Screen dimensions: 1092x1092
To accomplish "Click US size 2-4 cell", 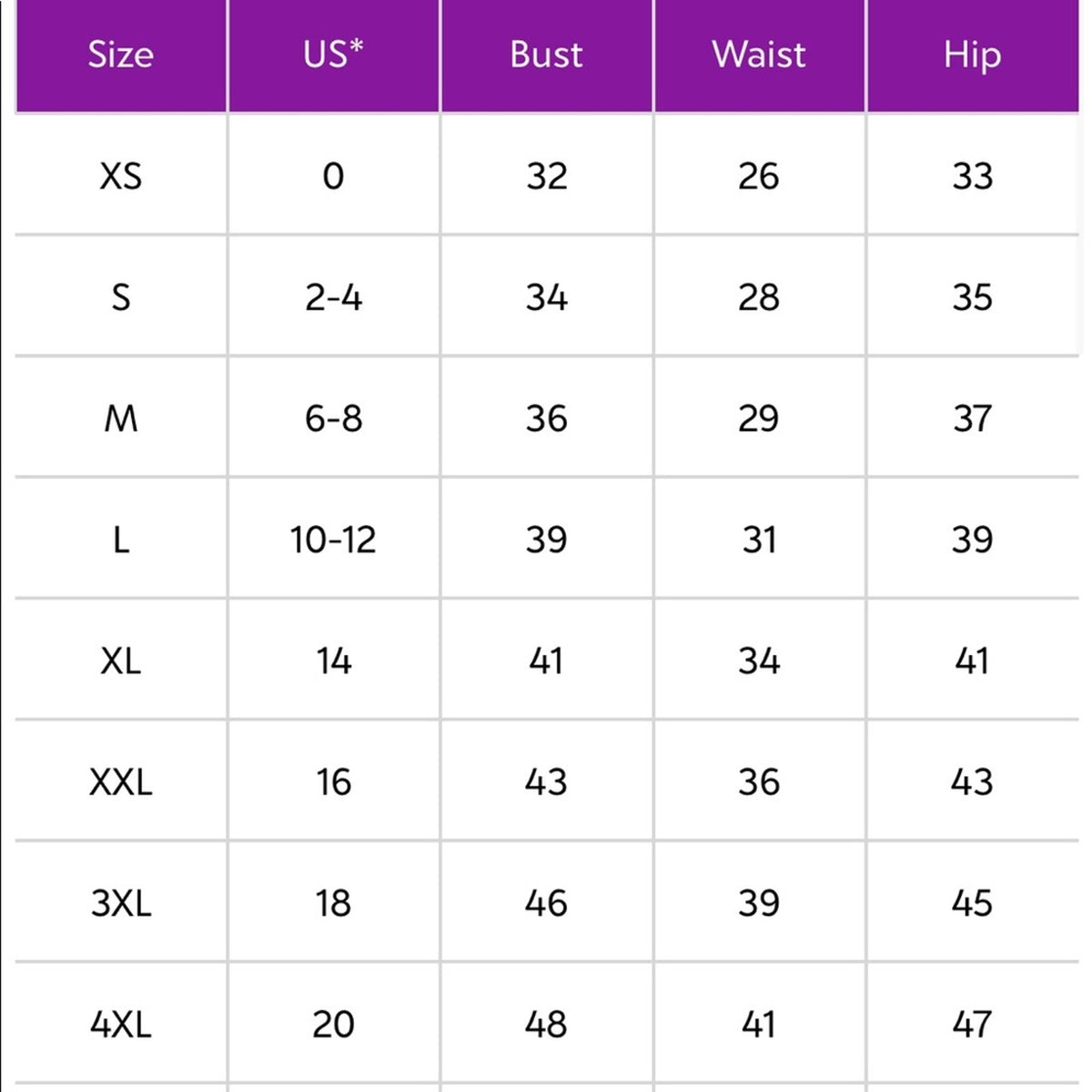I will (x=334, y=297).
